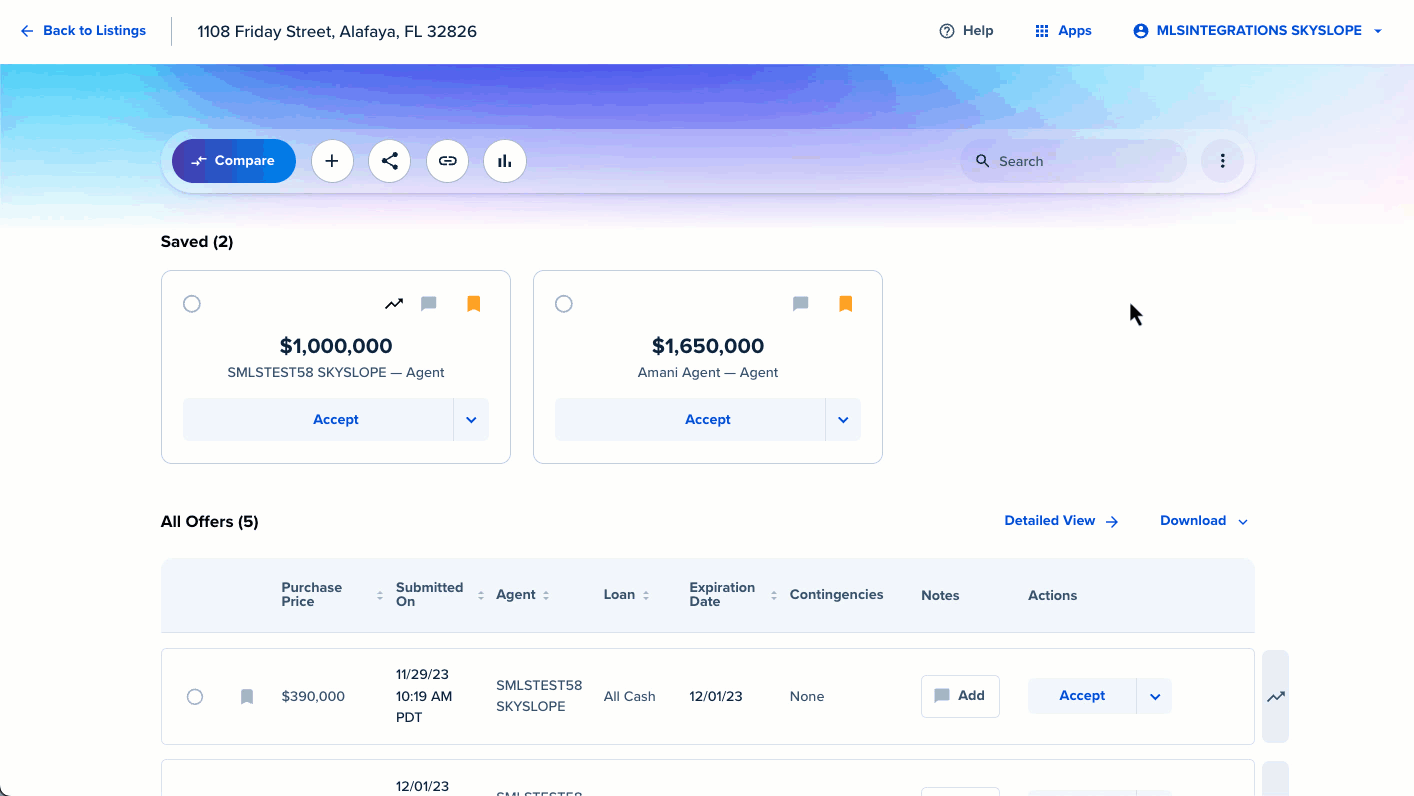Accept the $1,000,000 offer

point(318,420)
